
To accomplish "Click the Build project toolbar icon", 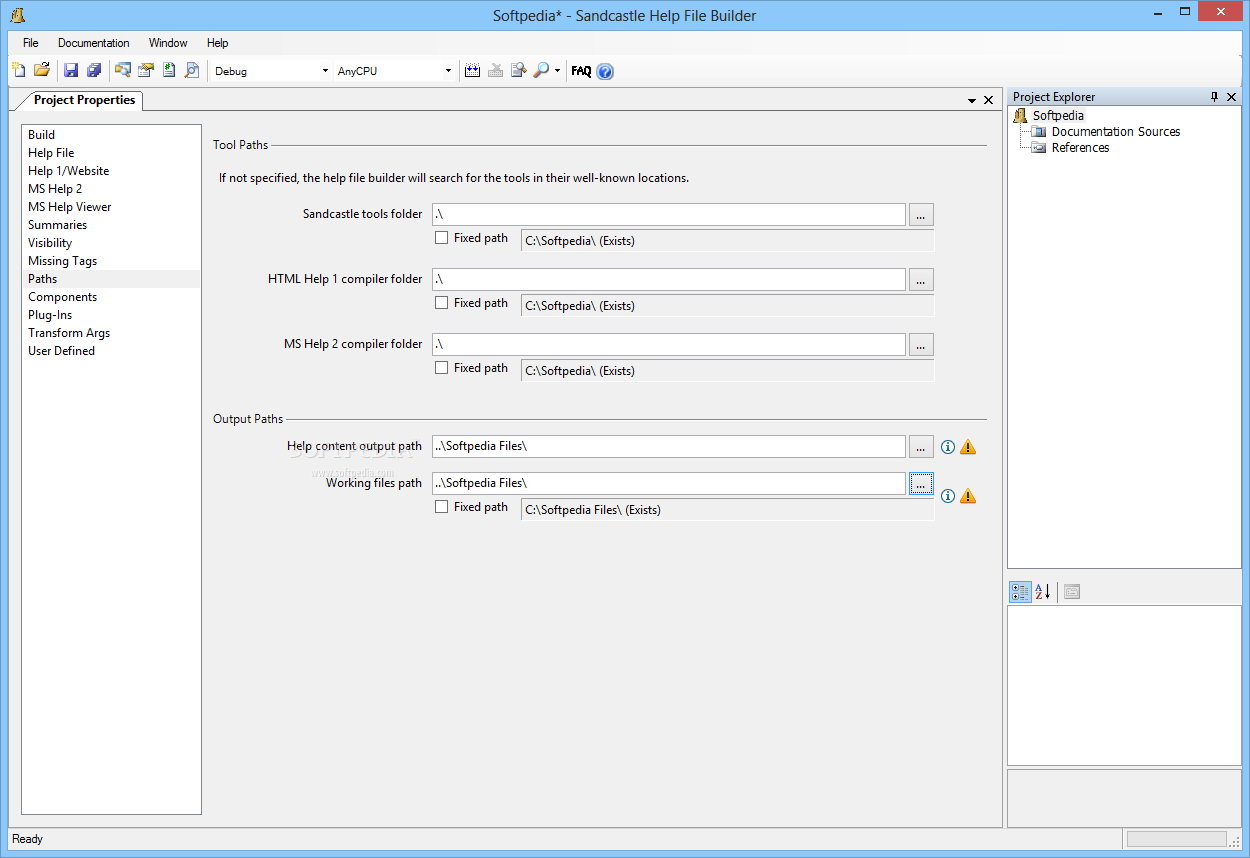I will pos(473,70).
